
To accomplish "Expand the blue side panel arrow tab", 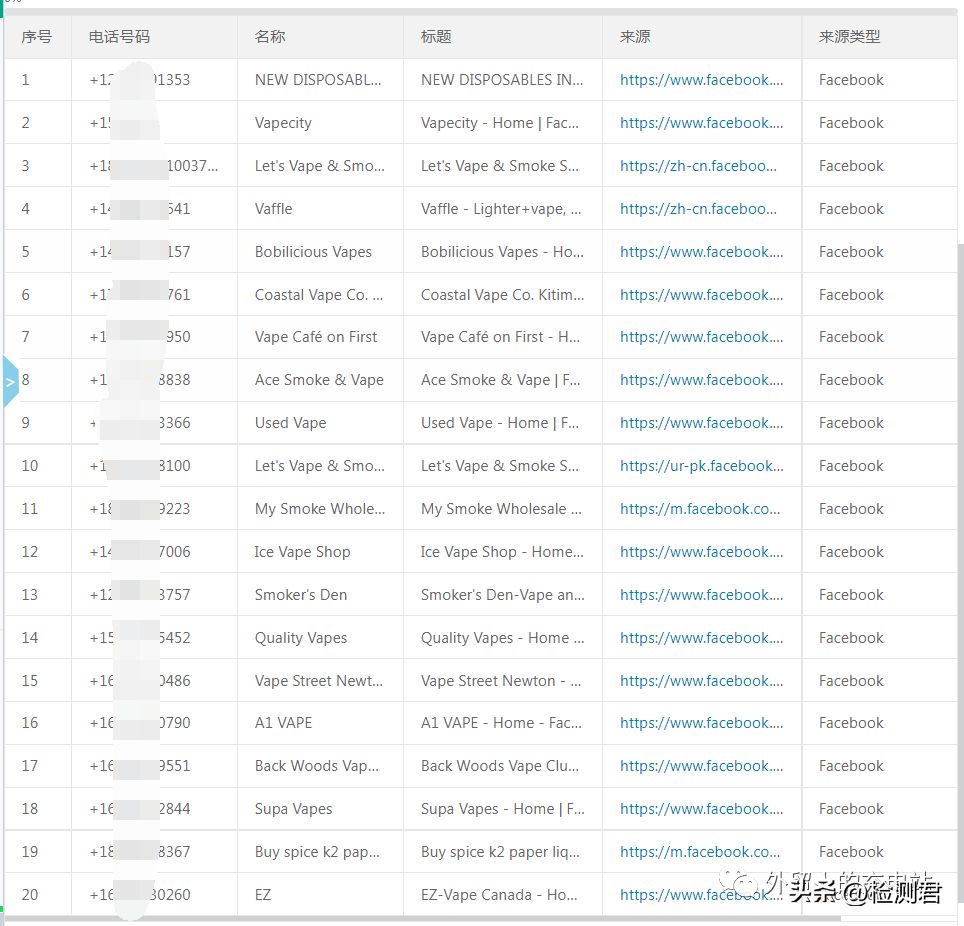I will tap(10, 382).
